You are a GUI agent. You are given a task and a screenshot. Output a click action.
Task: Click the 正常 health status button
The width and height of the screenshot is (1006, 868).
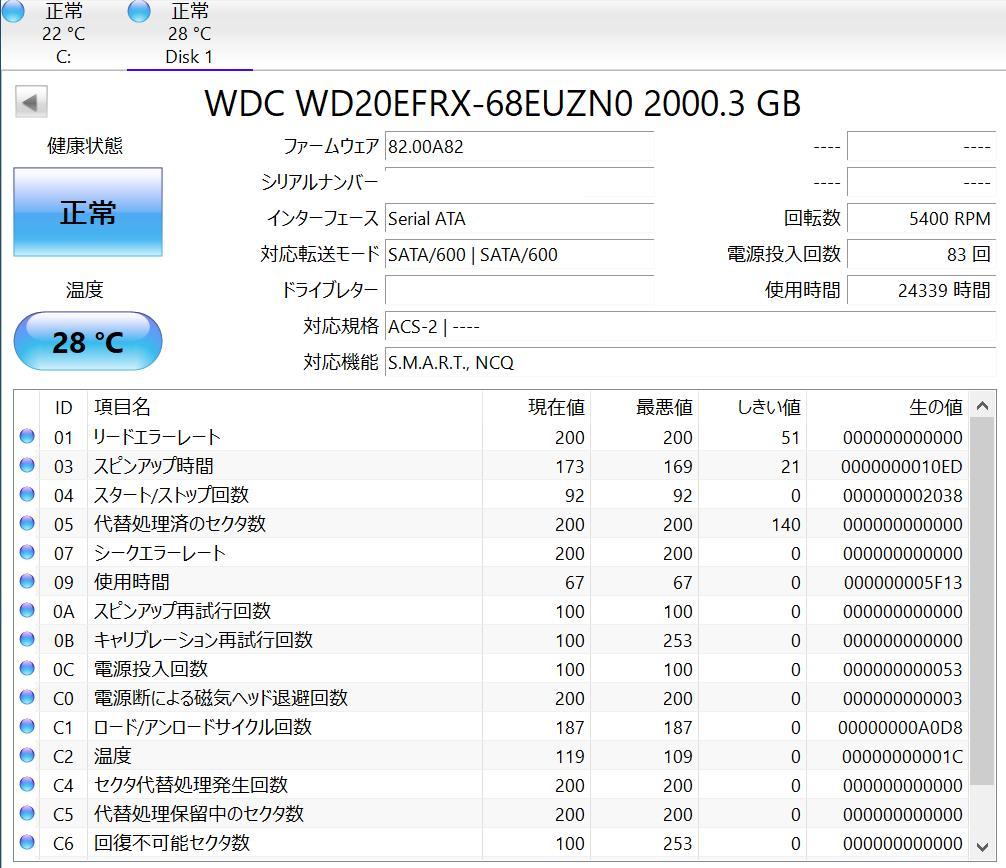click(x=88, y=212)
